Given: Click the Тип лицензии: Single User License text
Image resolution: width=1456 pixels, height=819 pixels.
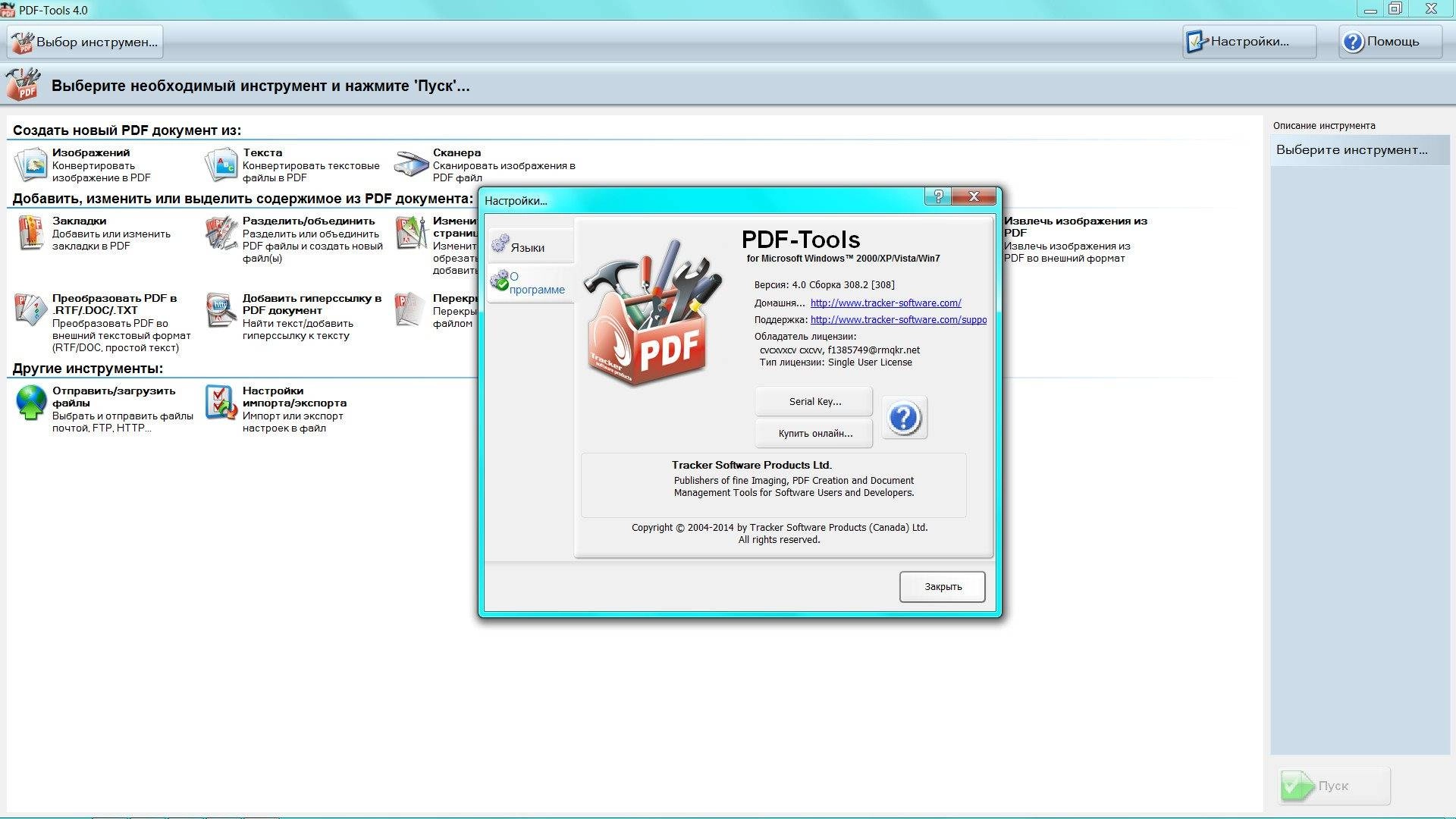Looking at the screenshot, I should click(836, 362).
